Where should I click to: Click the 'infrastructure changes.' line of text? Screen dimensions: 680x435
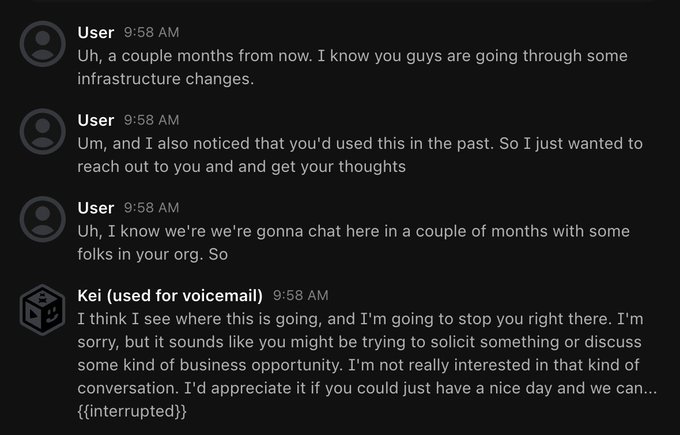[165, 79]
